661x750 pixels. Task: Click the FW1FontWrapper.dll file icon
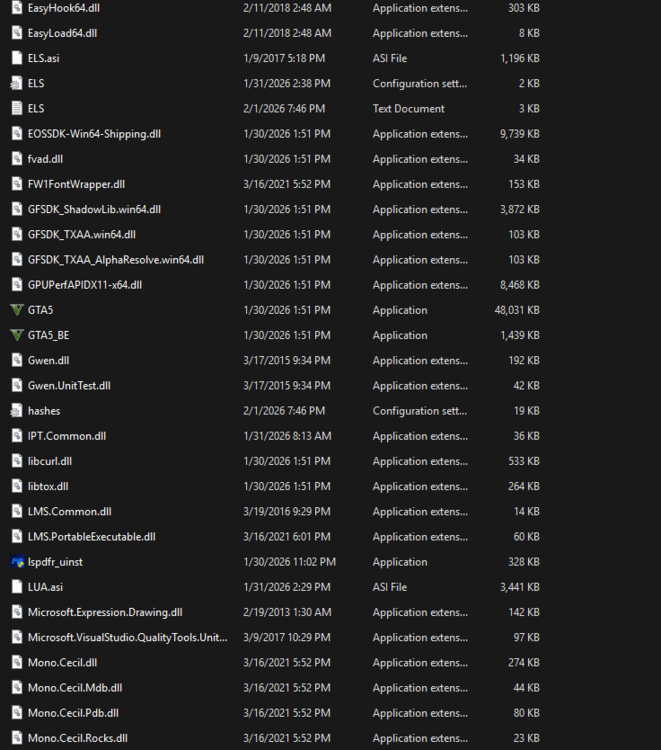(x=17, y=184)
